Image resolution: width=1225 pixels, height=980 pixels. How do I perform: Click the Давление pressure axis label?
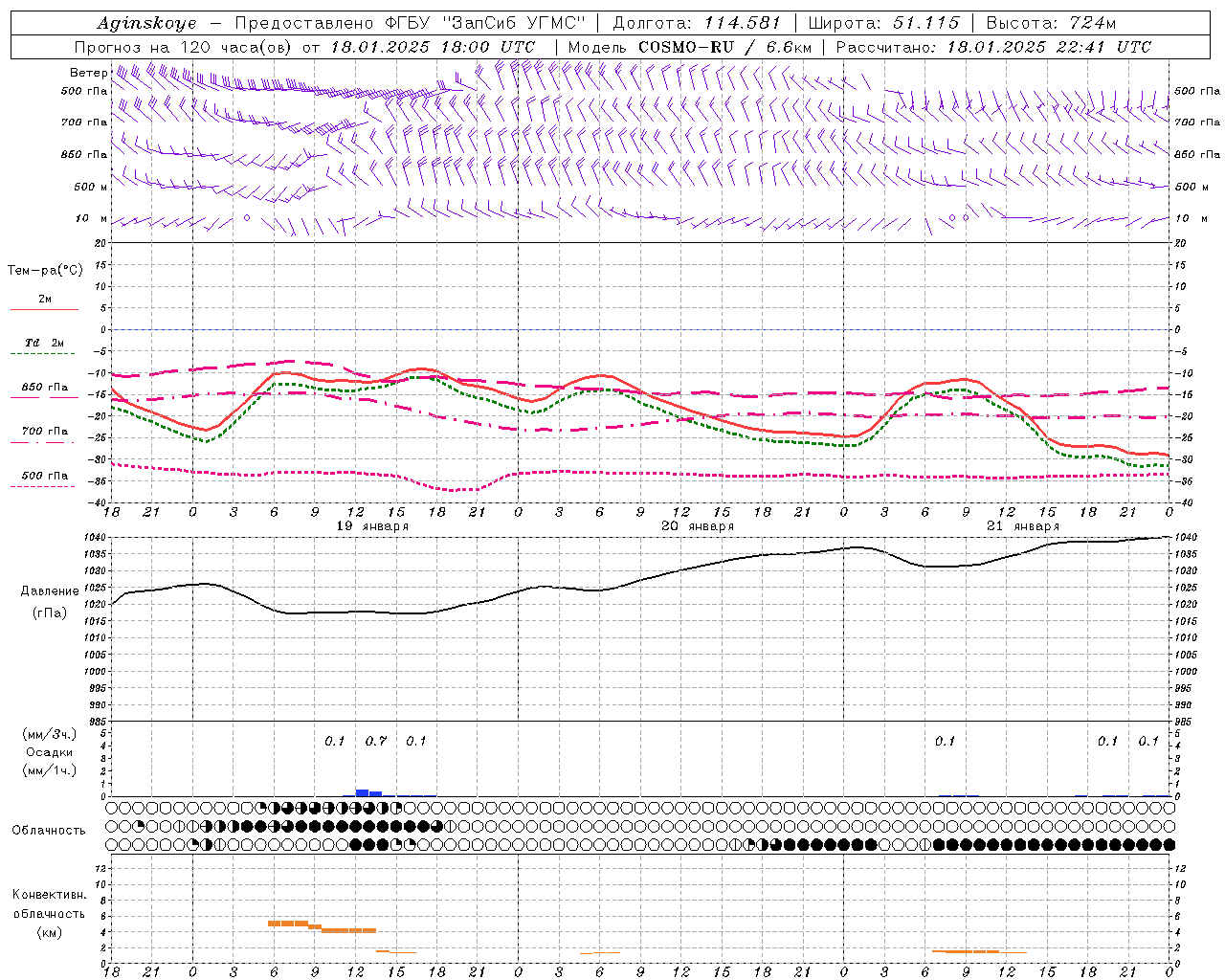50,591
